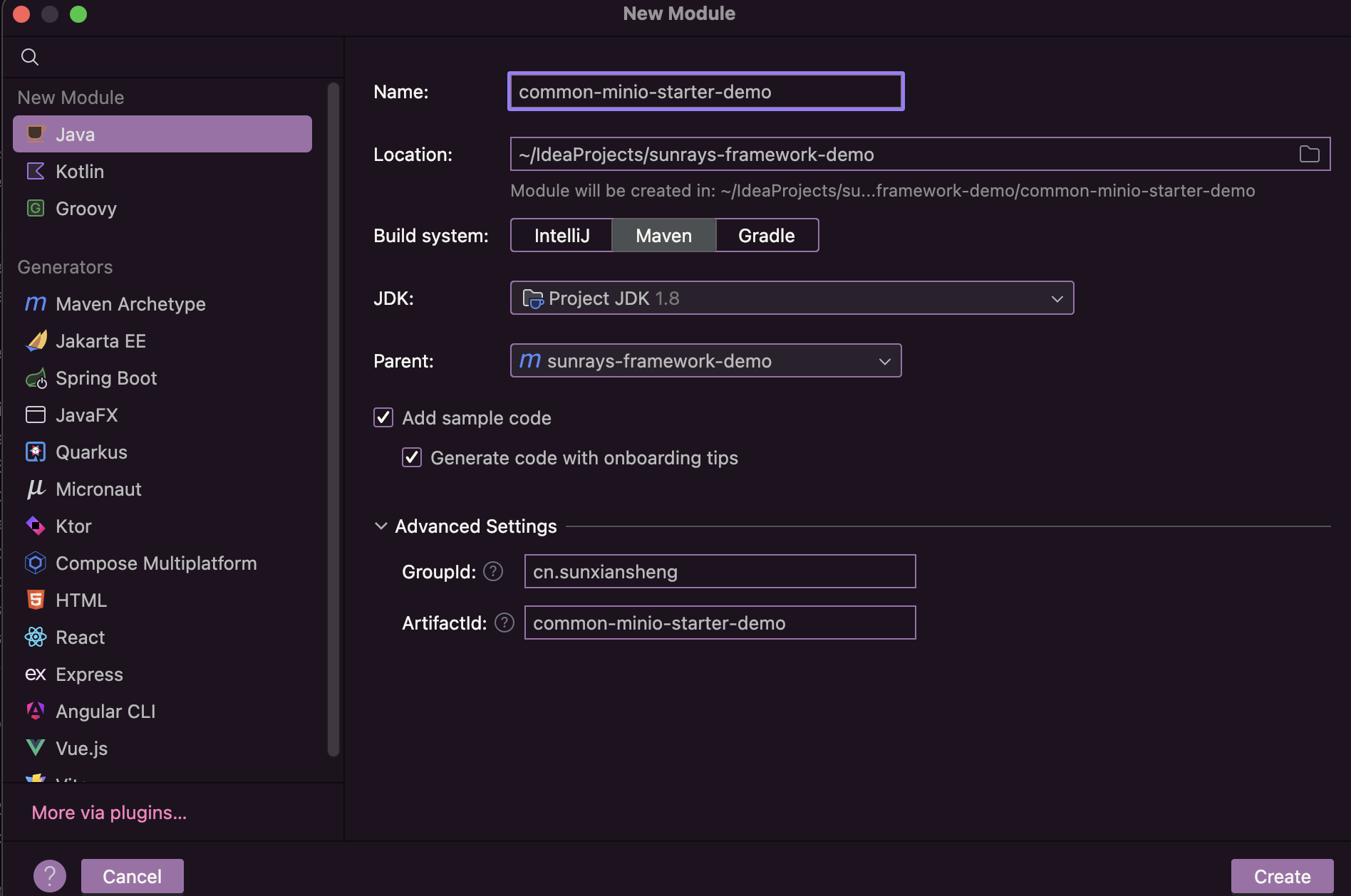Click the GroupId input field

[x=720, y=571]
